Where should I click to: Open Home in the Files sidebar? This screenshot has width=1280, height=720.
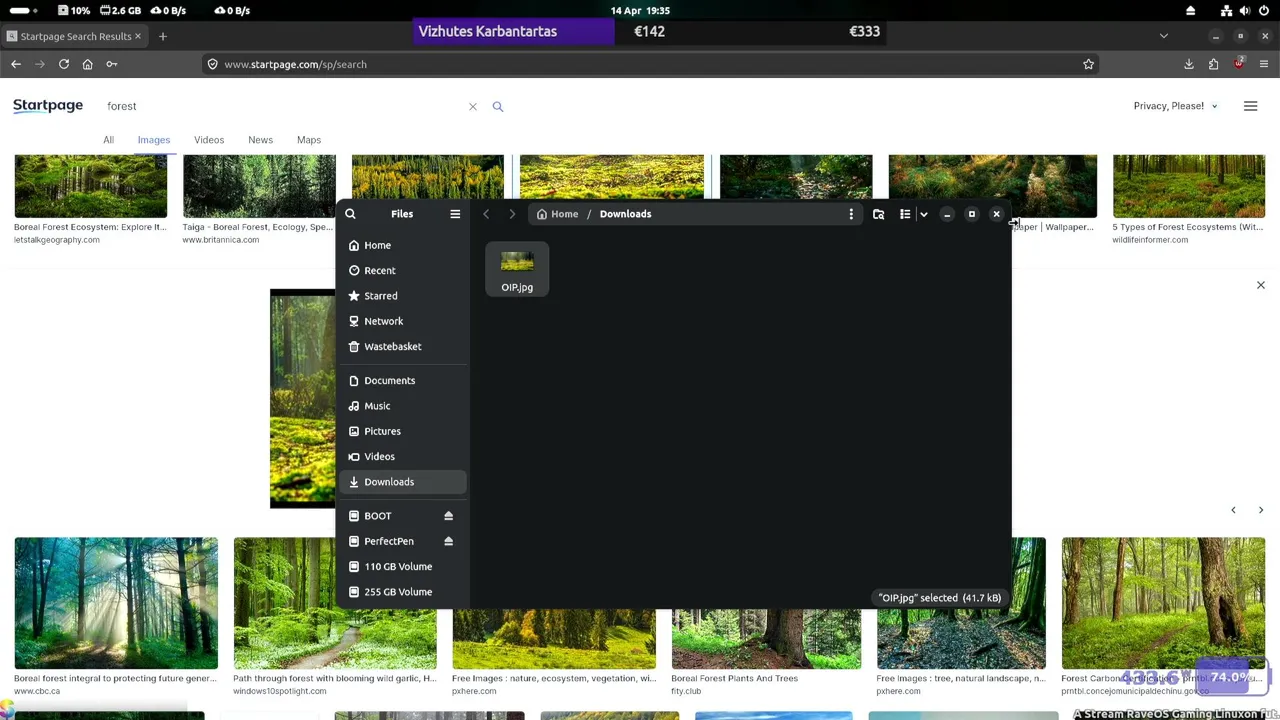tap(403, 245)
